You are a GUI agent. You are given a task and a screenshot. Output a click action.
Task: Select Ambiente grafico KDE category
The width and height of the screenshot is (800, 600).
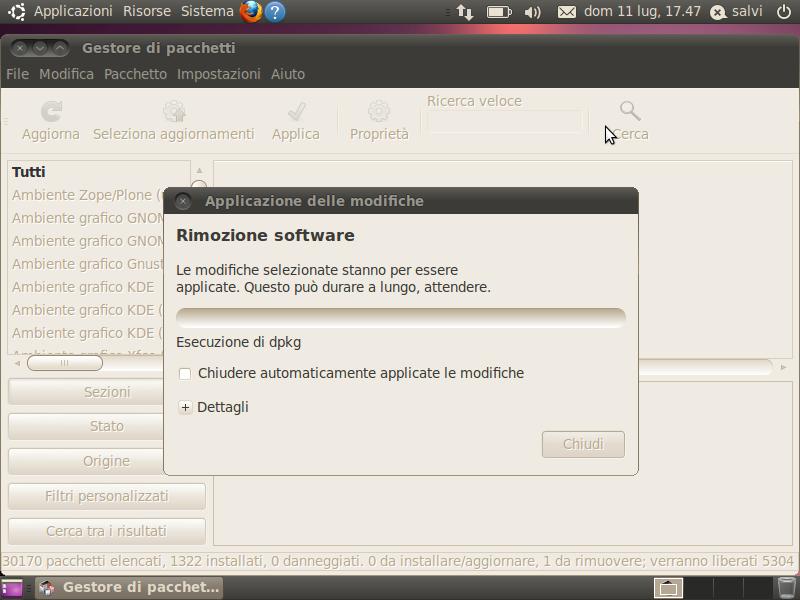83,287
